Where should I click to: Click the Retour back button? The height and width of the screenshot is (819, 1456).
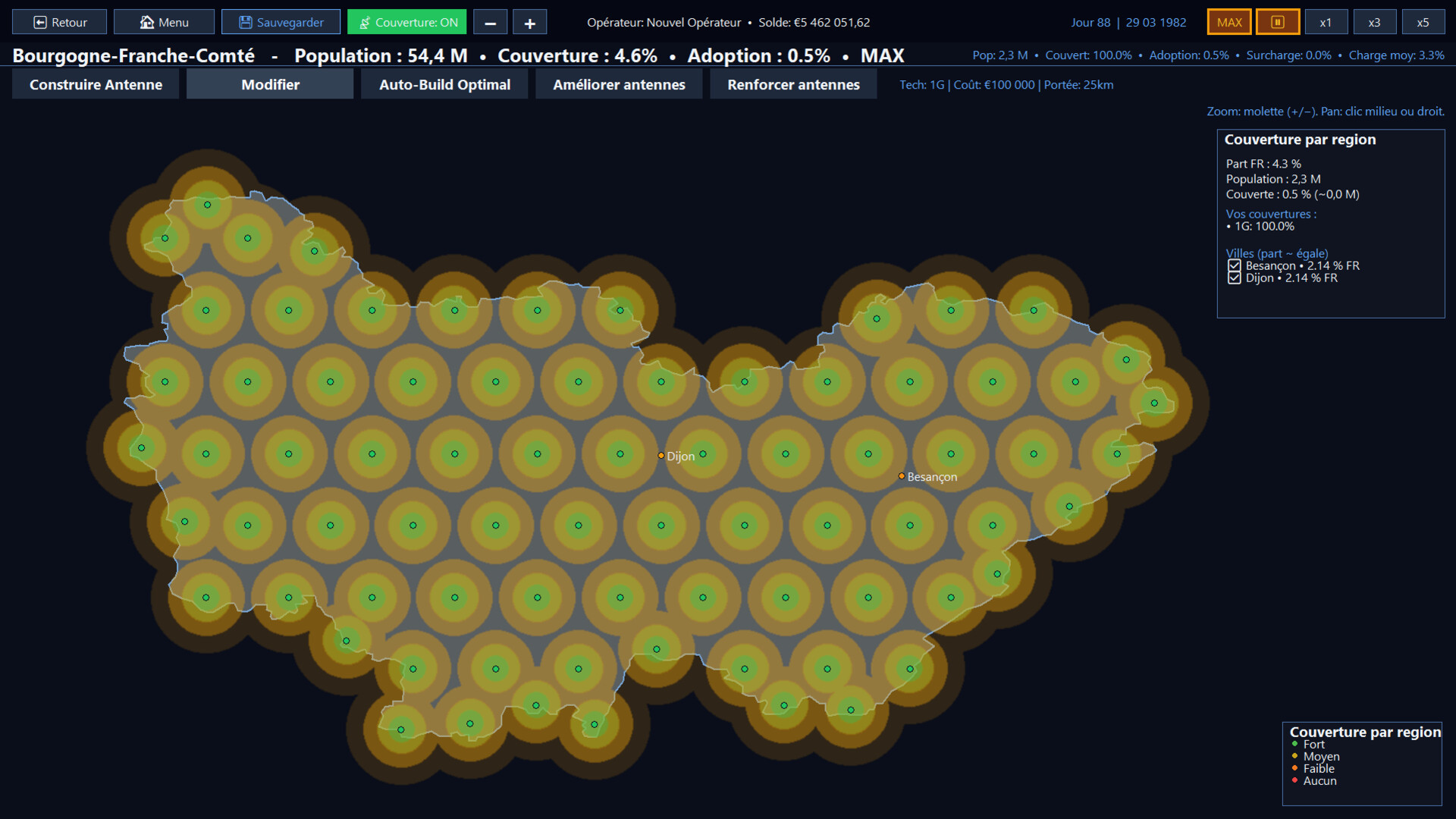click(x=59, y=22)
